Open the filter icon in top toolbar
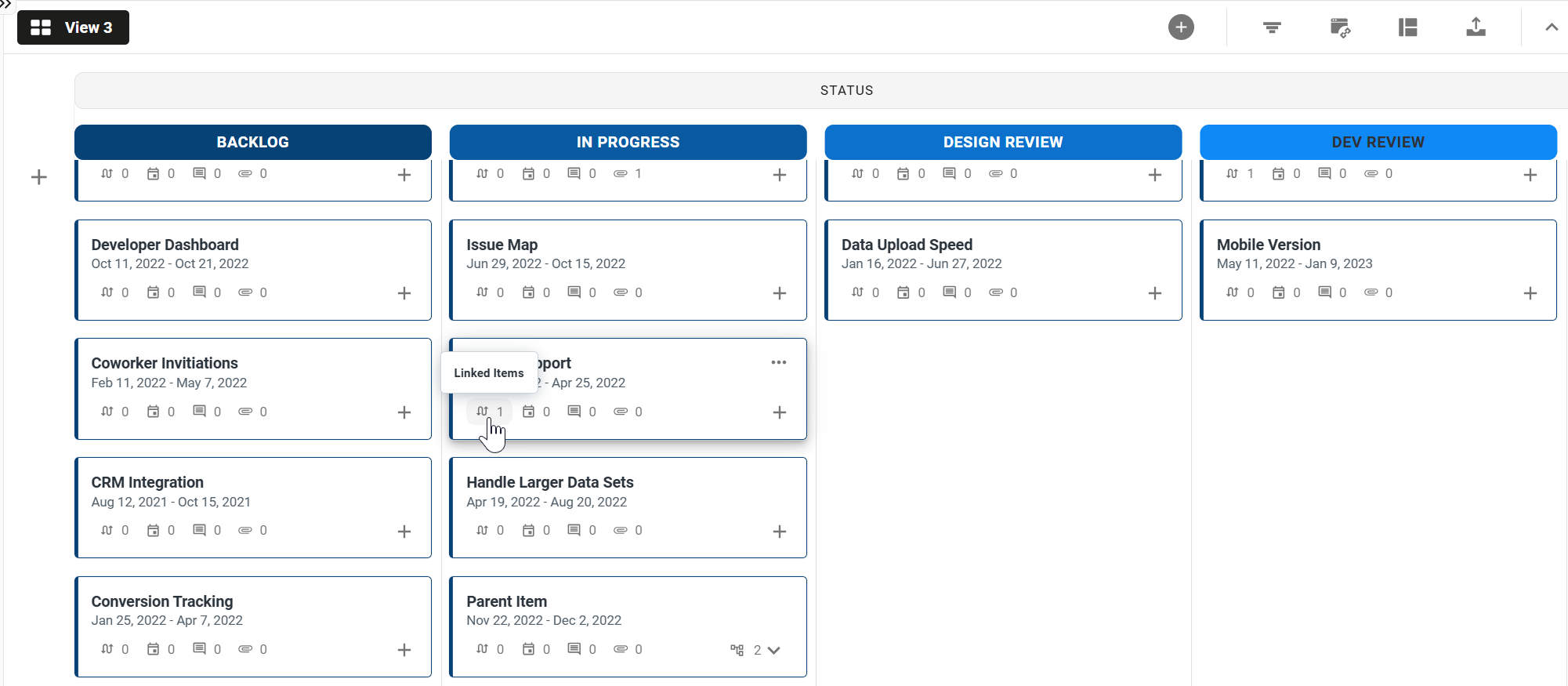Viewport: 1568px width, 686px height. [x=1272, y=27]
